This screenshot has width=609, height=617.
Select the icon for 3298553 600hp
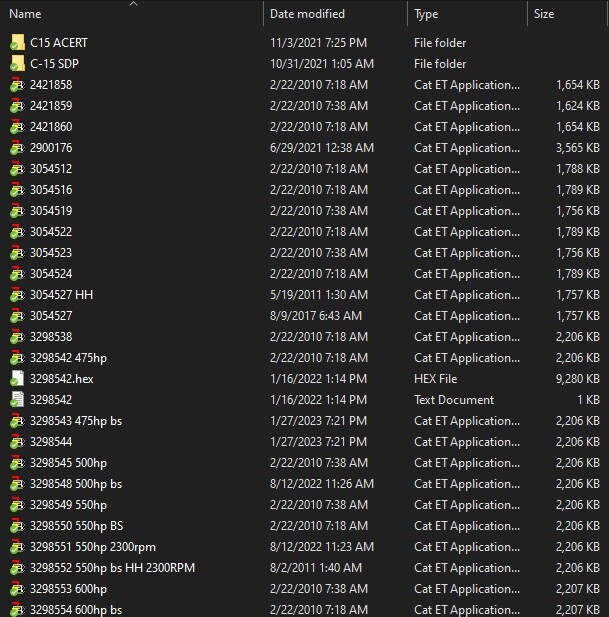pyautogui.click(x=17, y=589)
